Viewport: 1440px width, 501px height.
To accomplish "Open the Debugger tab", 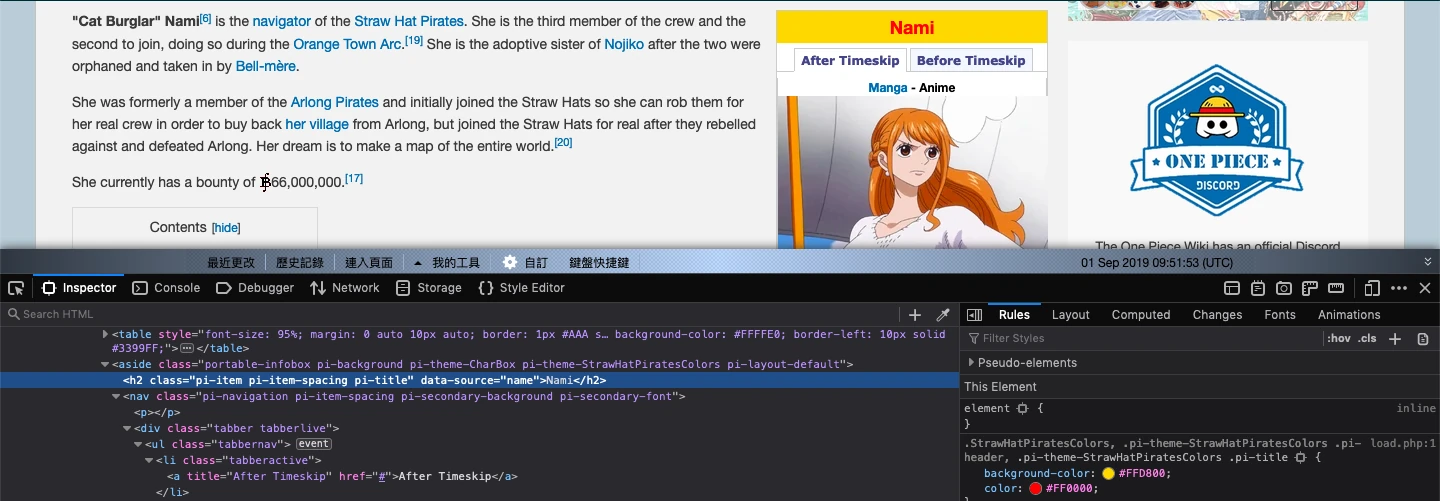I will coord(255,288).
